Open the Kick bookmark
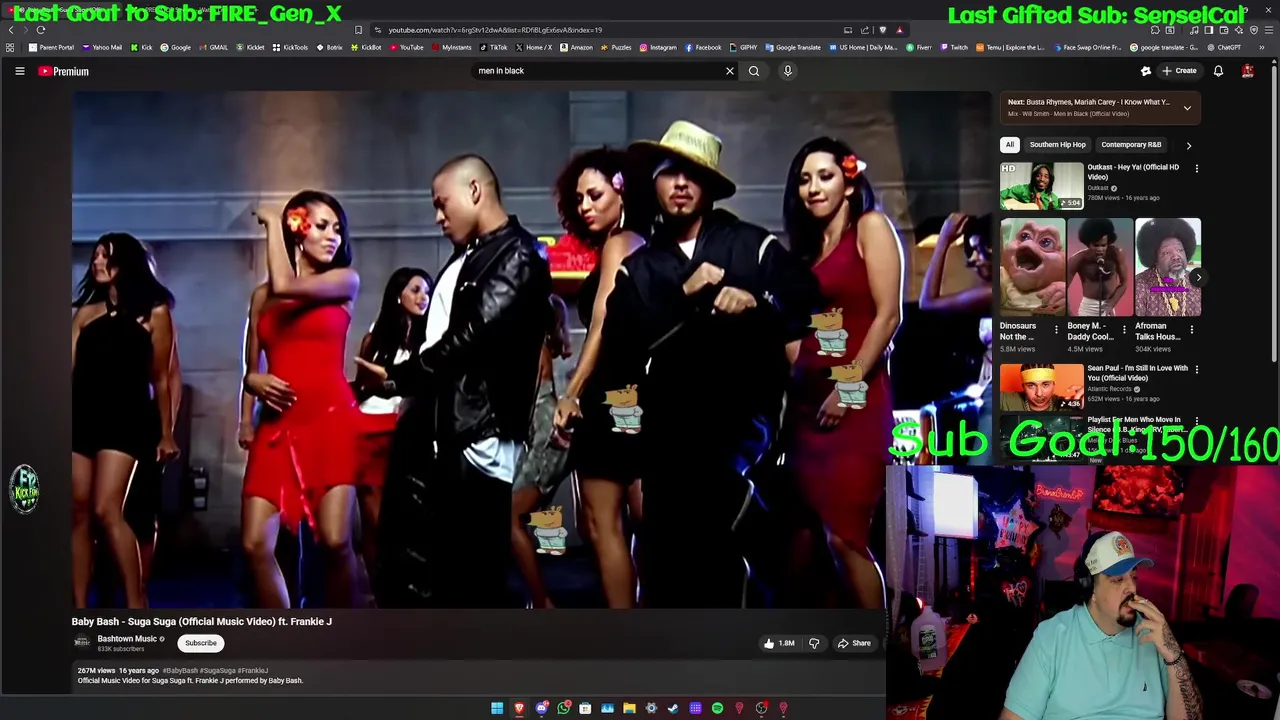The image size is (1280, 720). coord(142,47)
